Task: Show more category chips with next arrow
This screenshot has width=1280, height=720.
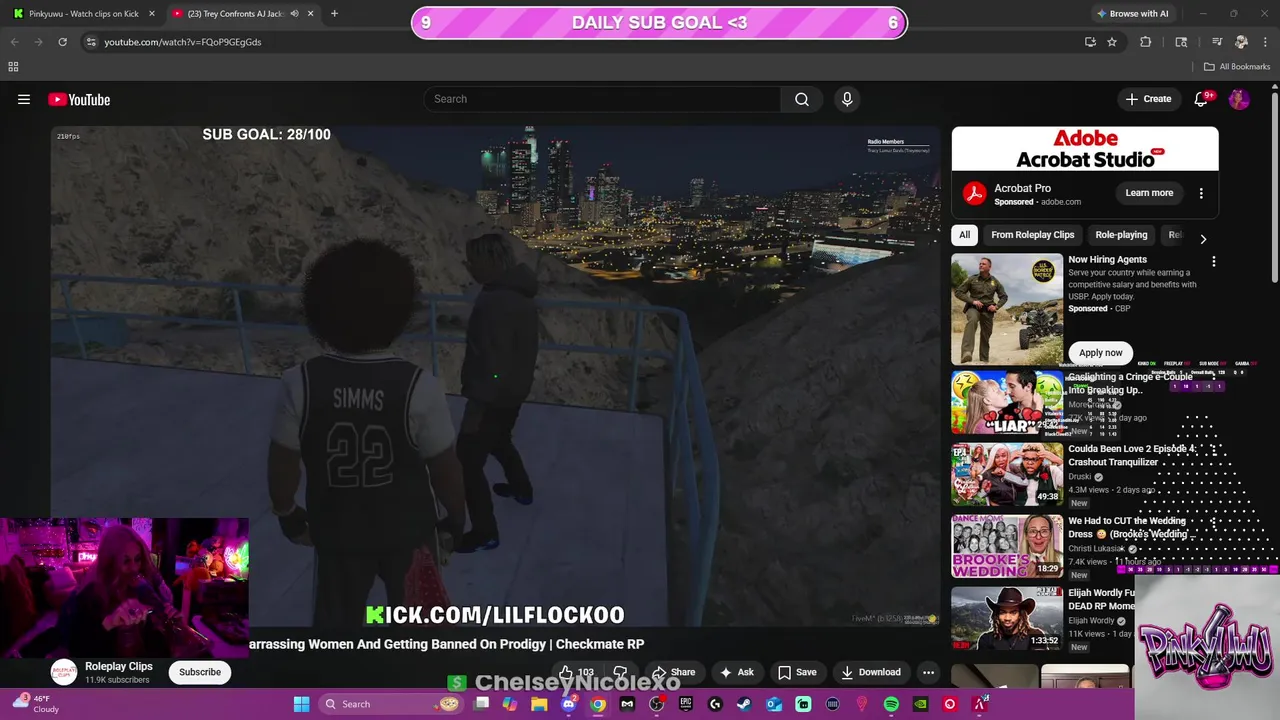Action: (1203, 239)
